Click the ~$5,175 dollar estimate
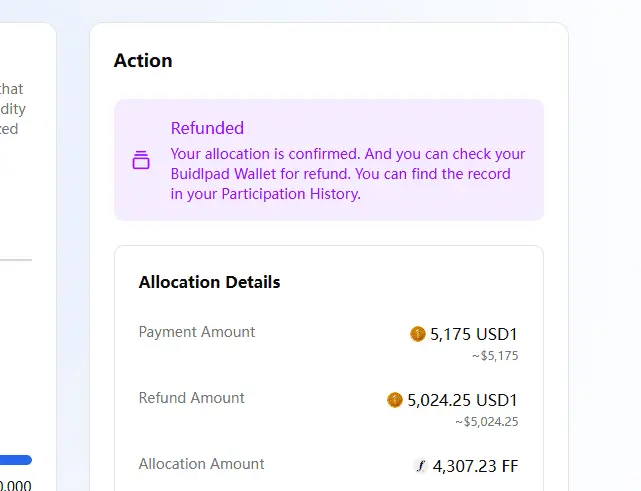Viewport: 641px width, 491px height. tap(495, 356)
